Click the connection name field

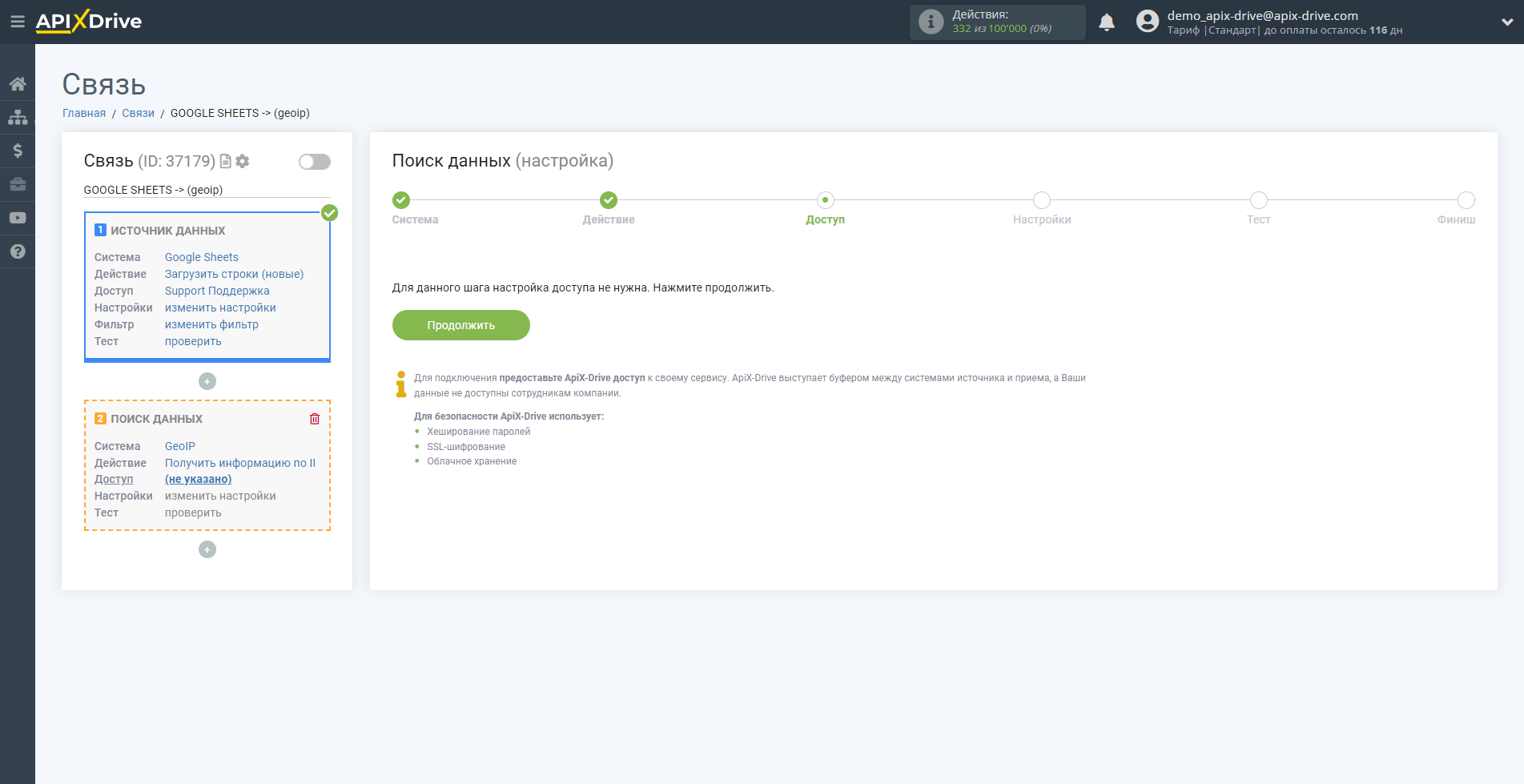[207, 190]
